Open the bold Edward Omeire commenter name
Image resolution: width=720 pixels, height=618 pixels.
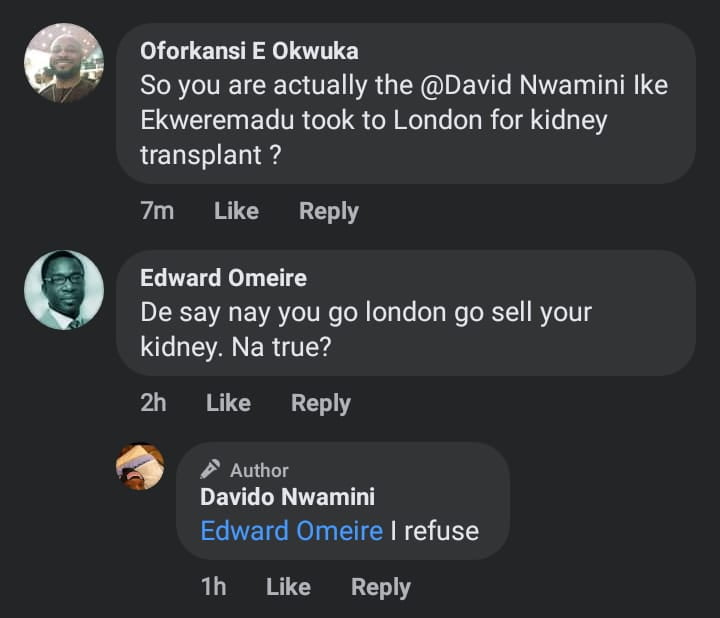223,278
